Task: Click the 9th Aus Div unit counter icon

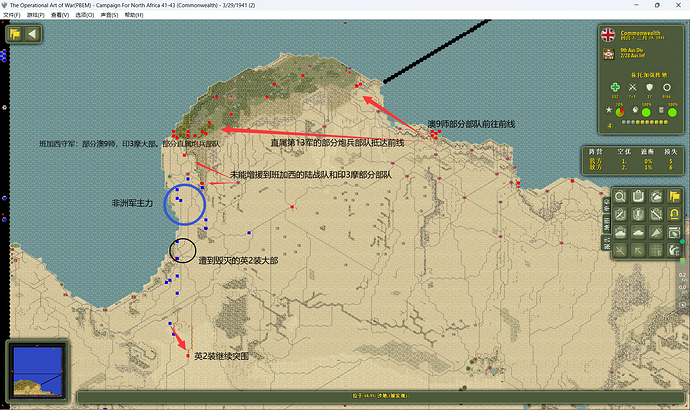Action: pyautogui.click(x=609, y=54)
